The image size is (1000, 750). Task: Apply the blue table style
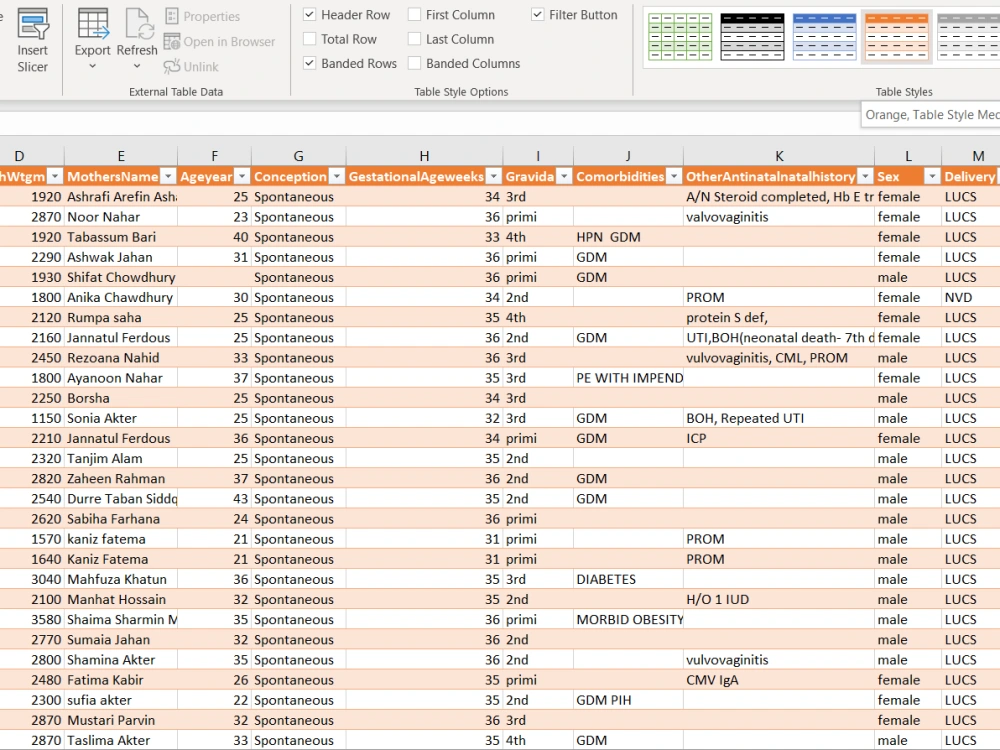[x=824, y=37]
